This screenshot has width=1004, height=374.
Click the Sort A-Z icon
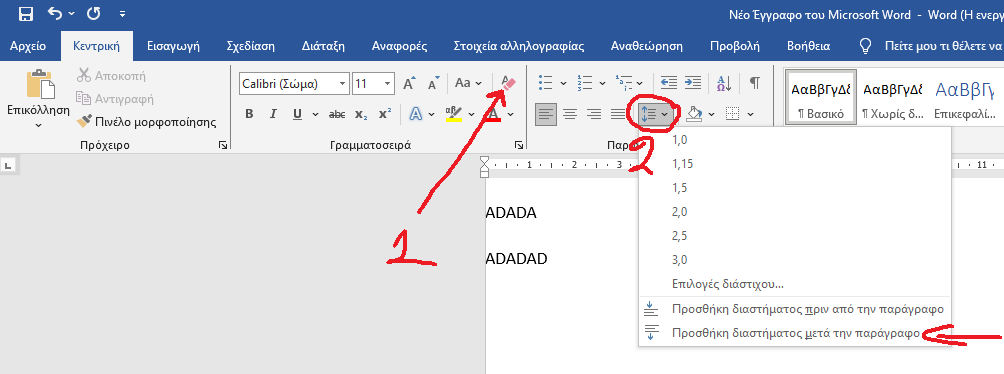coord(724,83)
